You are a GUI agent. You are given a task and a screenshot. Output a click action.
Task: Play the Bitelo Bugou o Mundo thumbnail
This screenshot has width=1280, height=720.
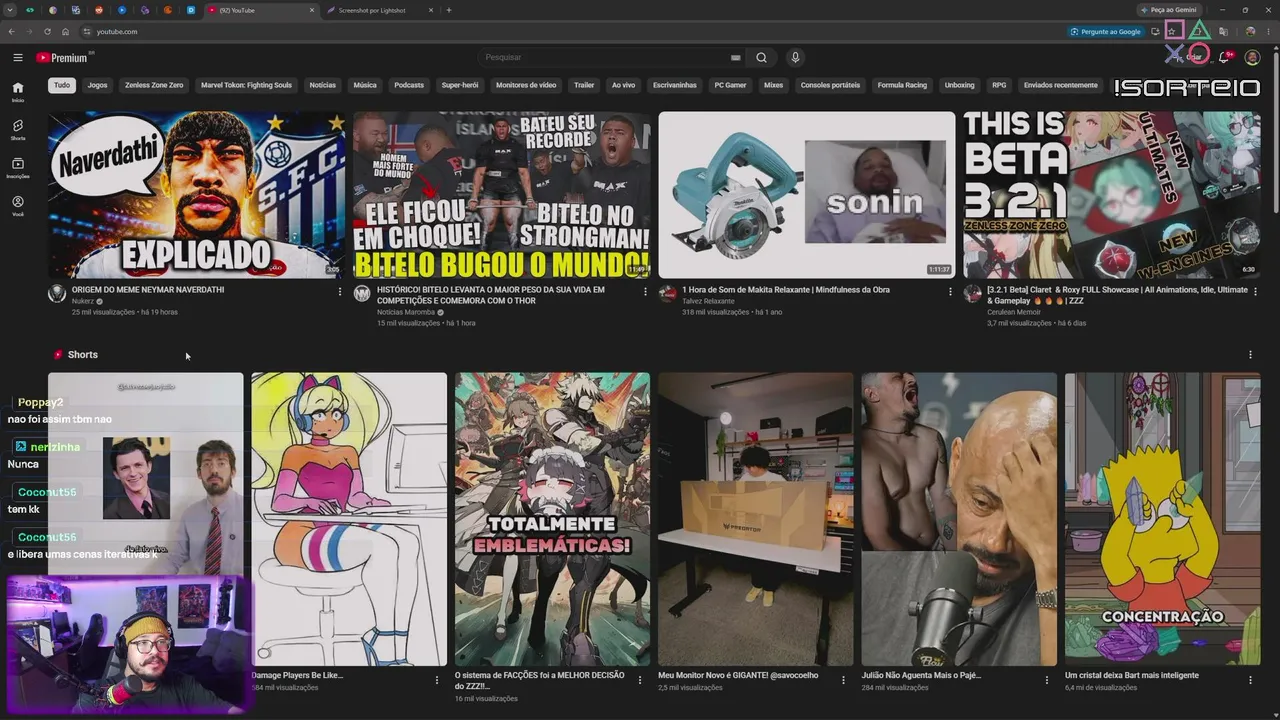point(501,195)
